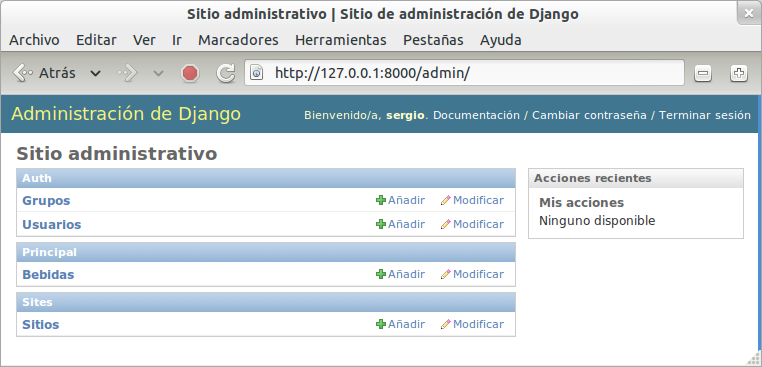This screenshot has height=367, width=762.
Task: Open the Marcadores menu
Action: (x=238, y=40)
